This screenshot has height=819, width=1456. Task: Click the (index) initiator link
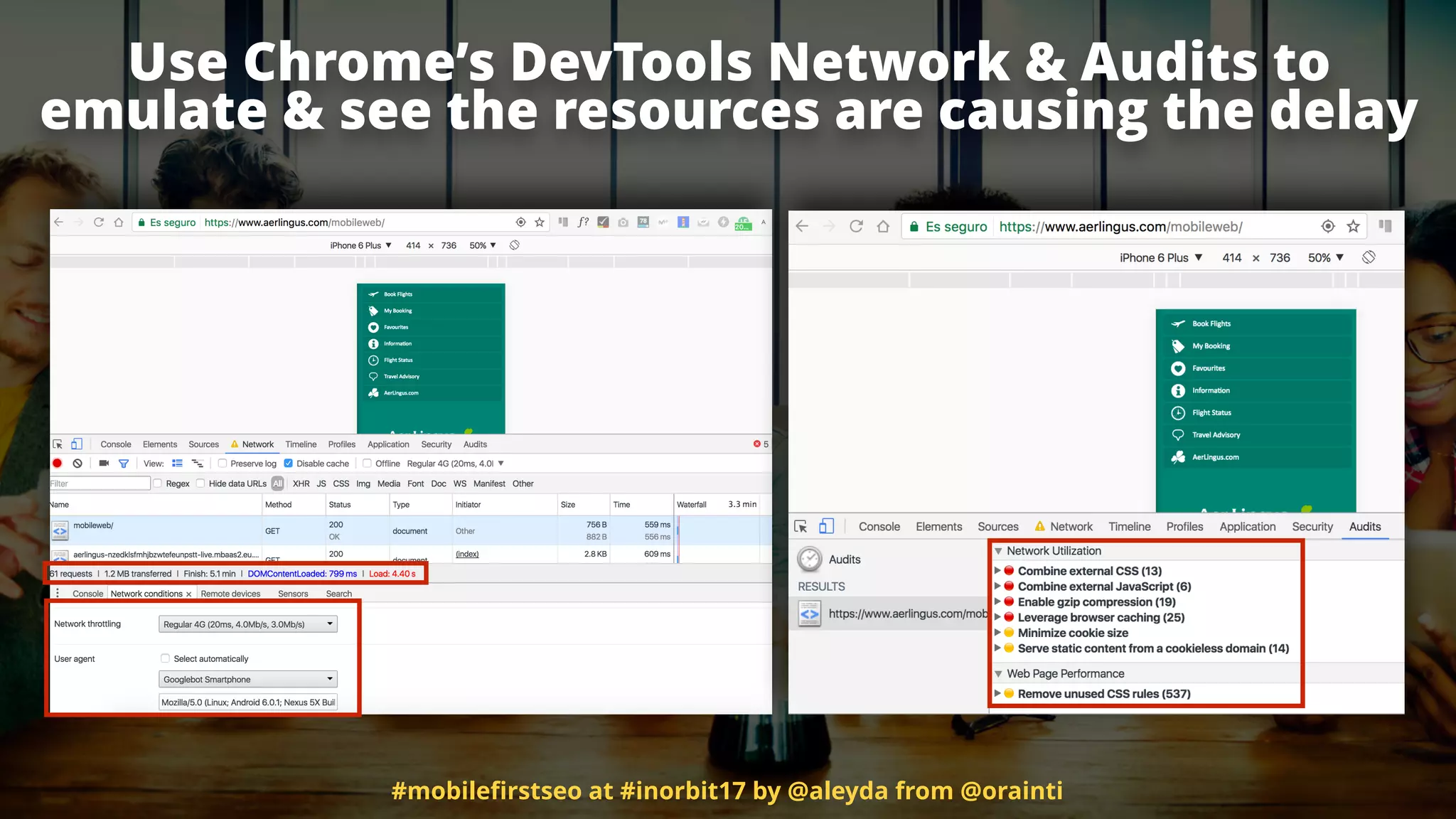(467, 554)
